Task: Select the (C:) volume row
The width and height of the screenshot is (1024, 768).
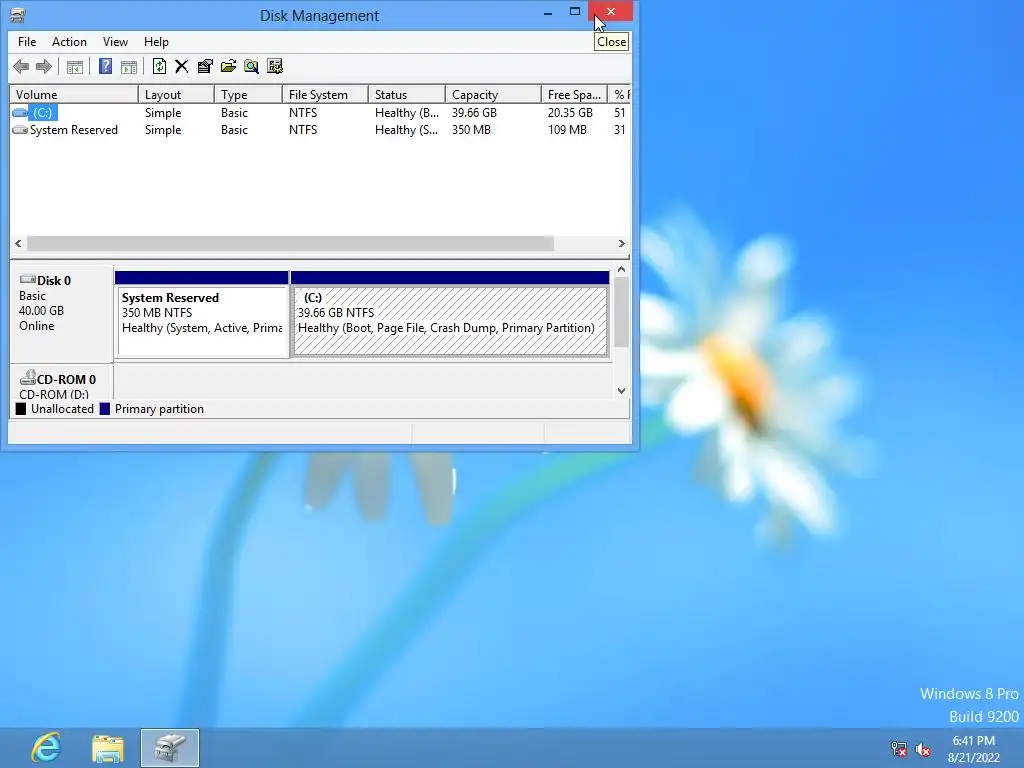Action: (320, 113)
